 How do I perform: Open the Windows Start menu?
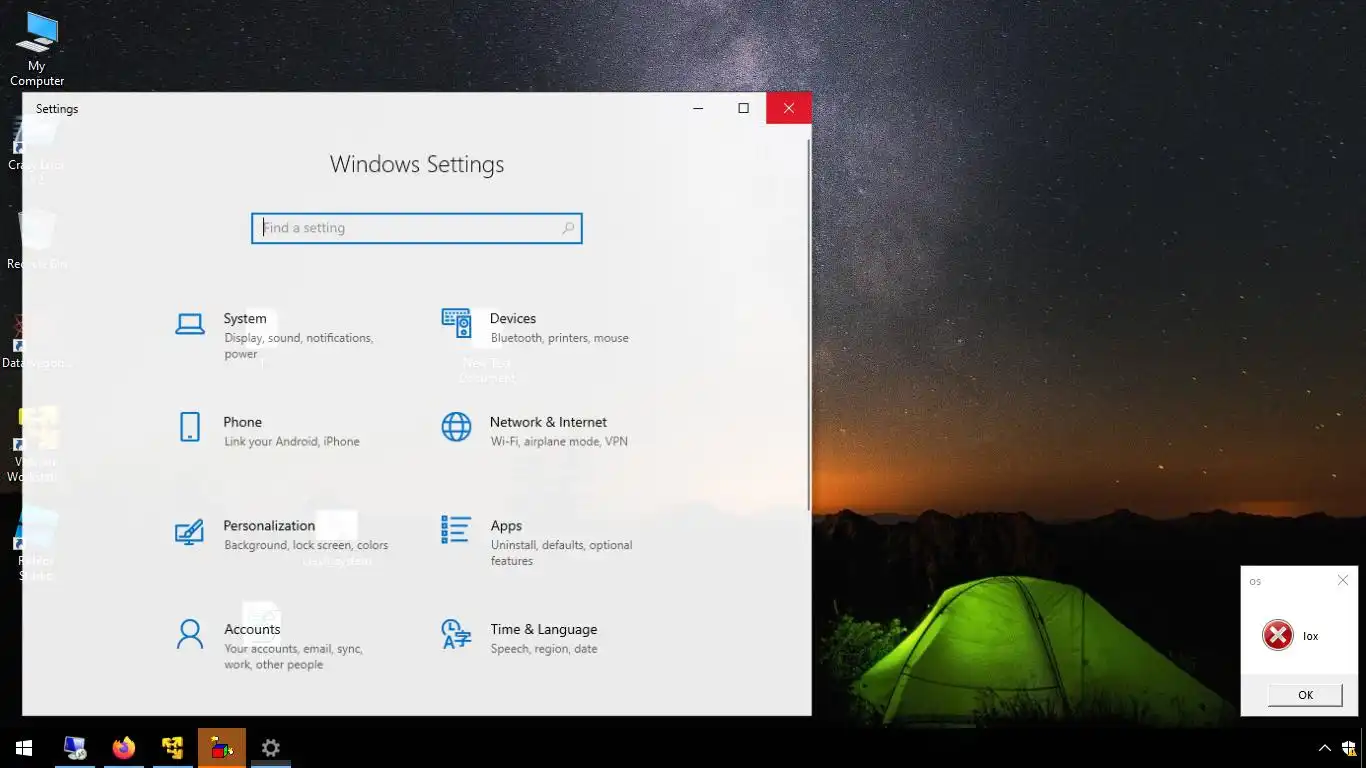pyautogui.click(x=24, y=748)
